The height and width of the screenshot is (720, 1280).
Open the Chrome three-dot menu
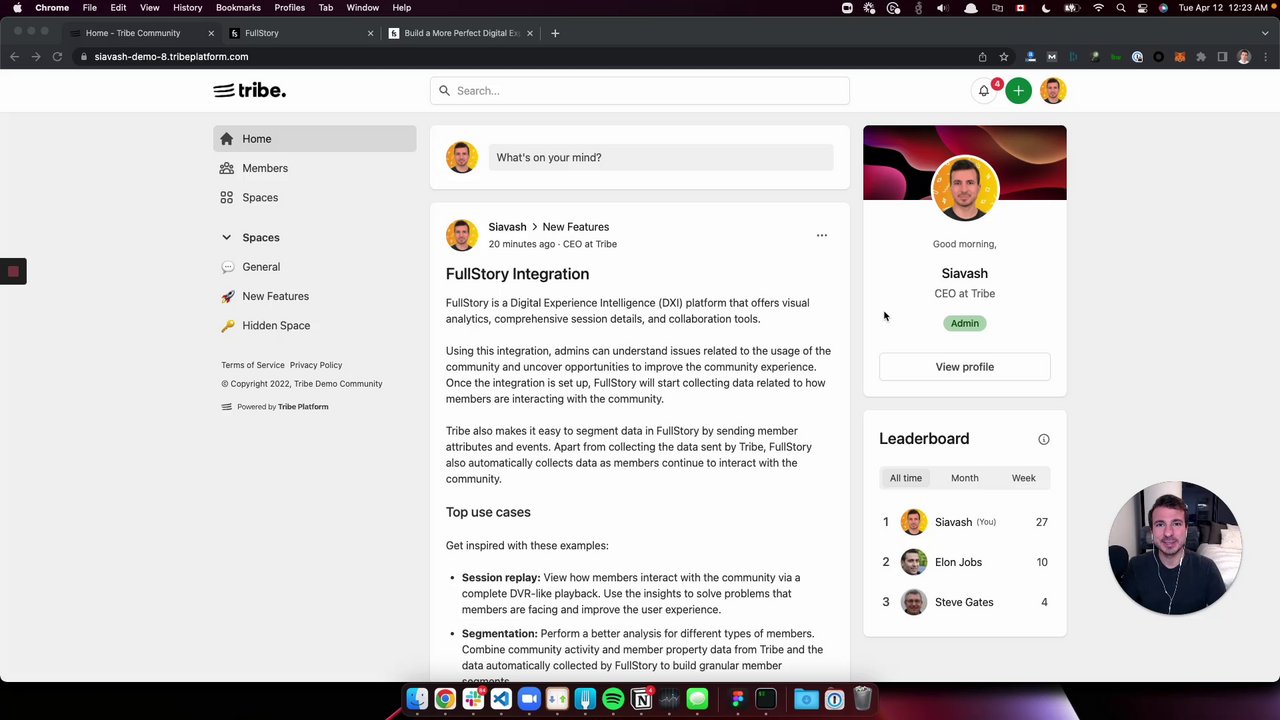click(1265, 57)
